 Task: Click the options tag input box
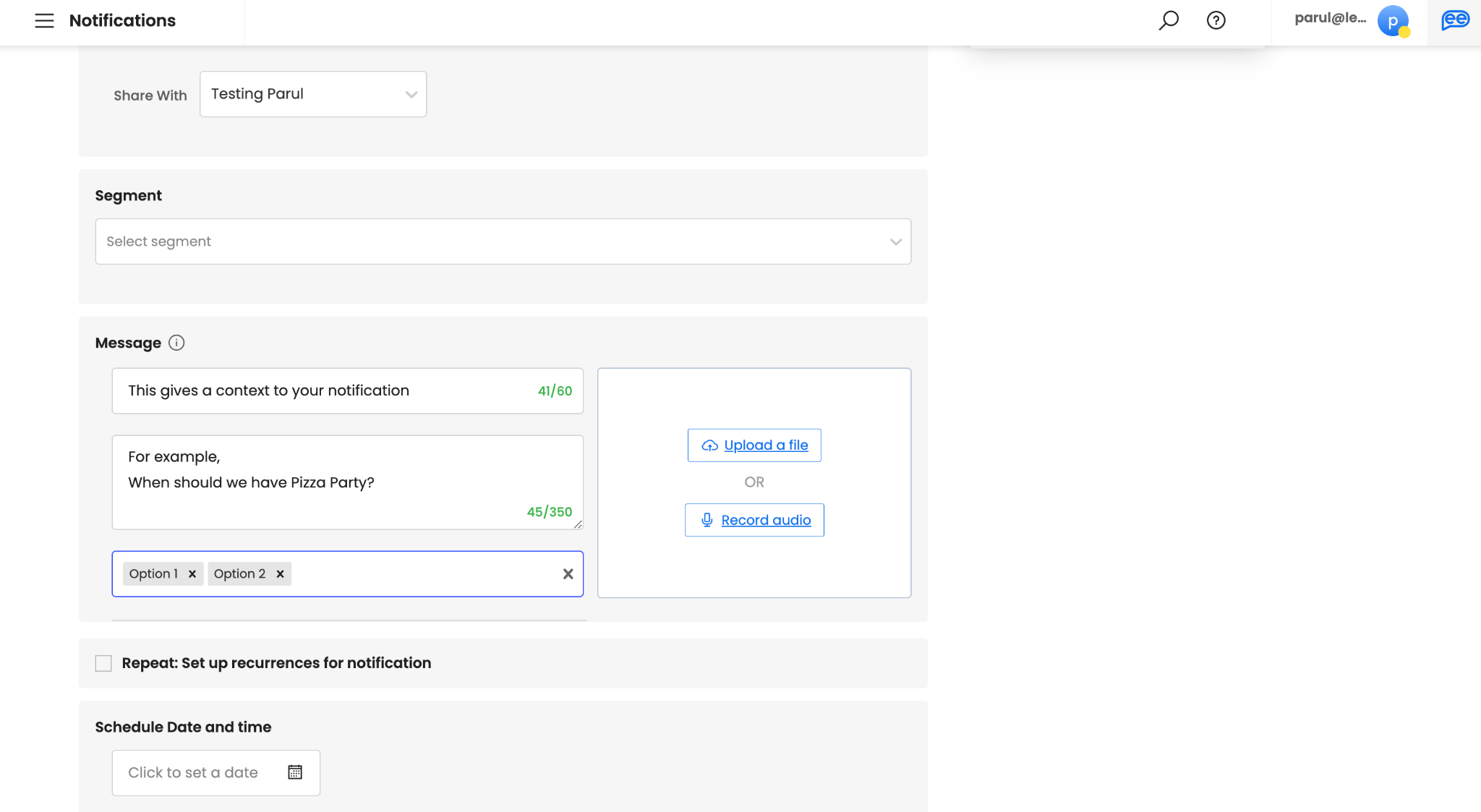click(419, 574)
